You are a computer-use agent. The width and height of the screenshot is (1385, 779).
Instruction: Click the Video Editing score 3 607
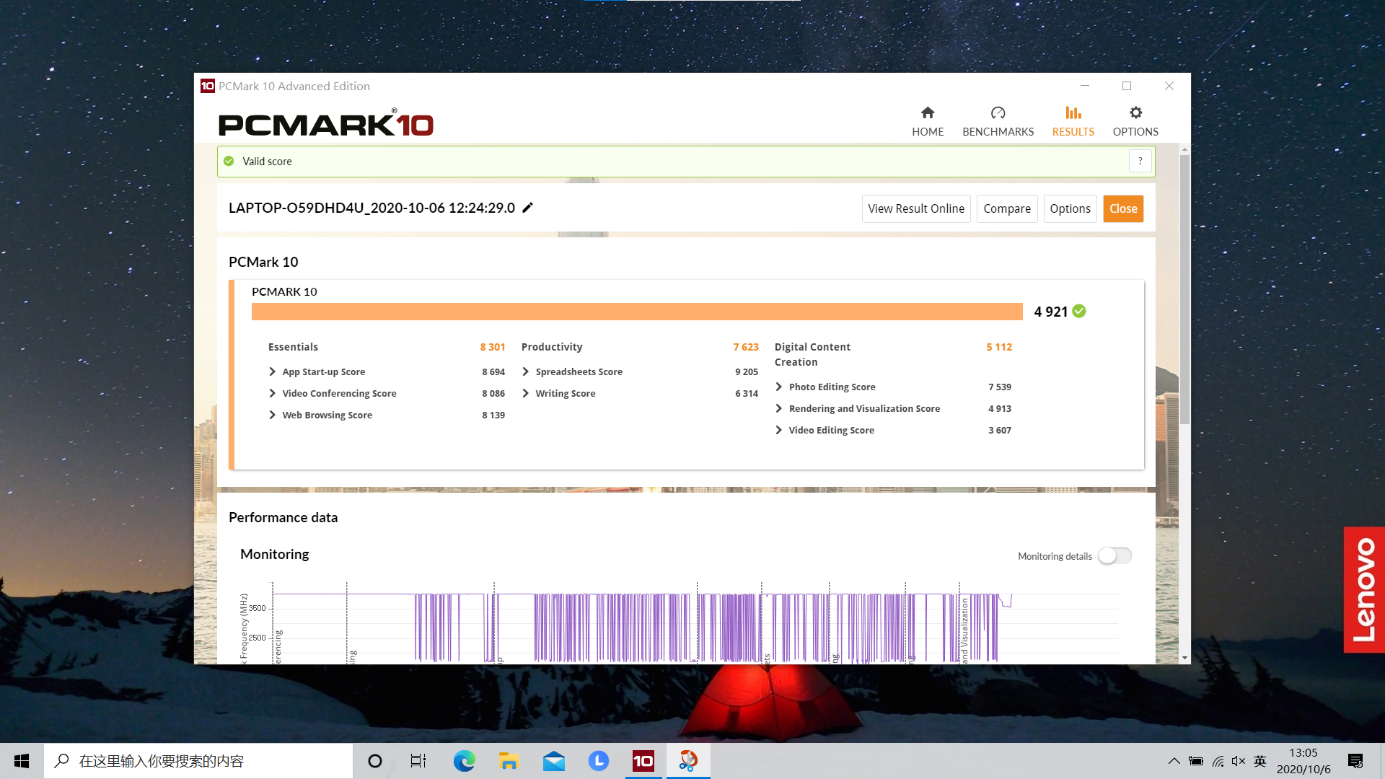(1000, 431)
